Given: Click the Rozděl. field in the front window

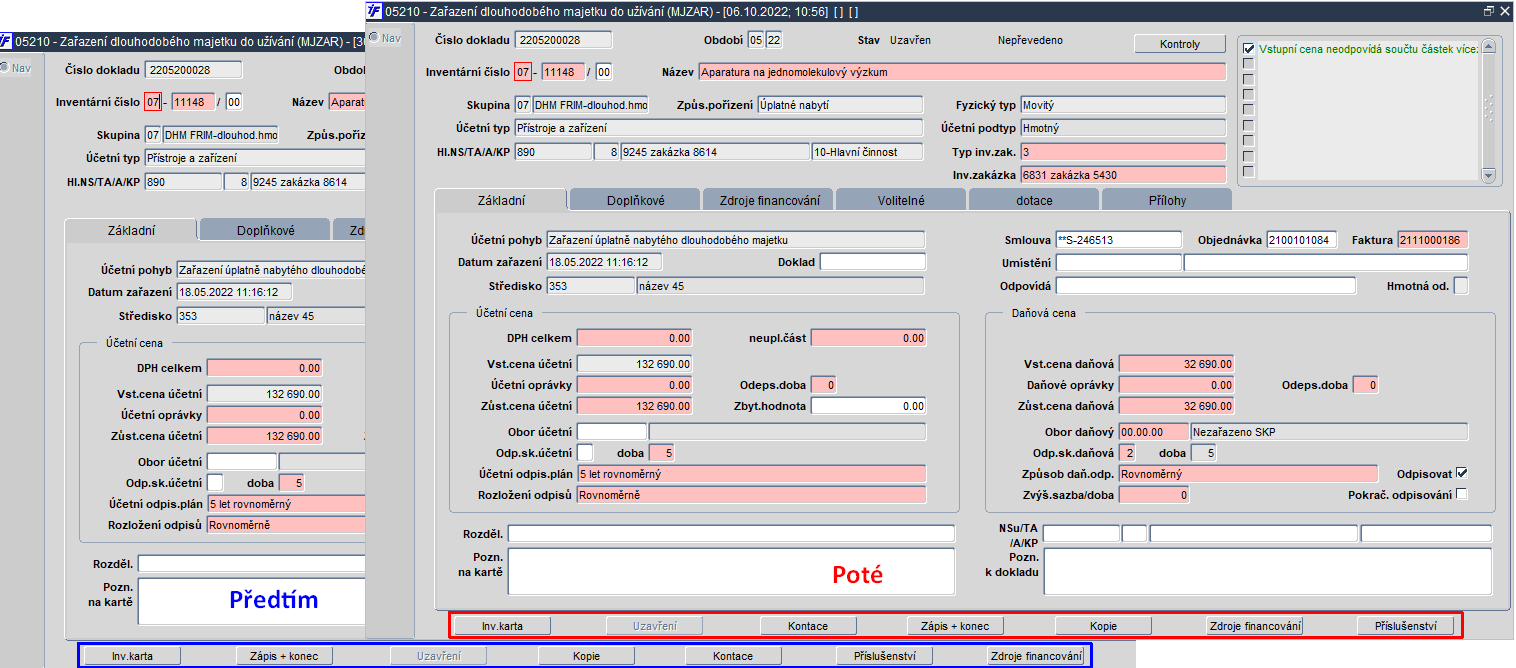Looking at the screenshot, I should pos(731,534).
